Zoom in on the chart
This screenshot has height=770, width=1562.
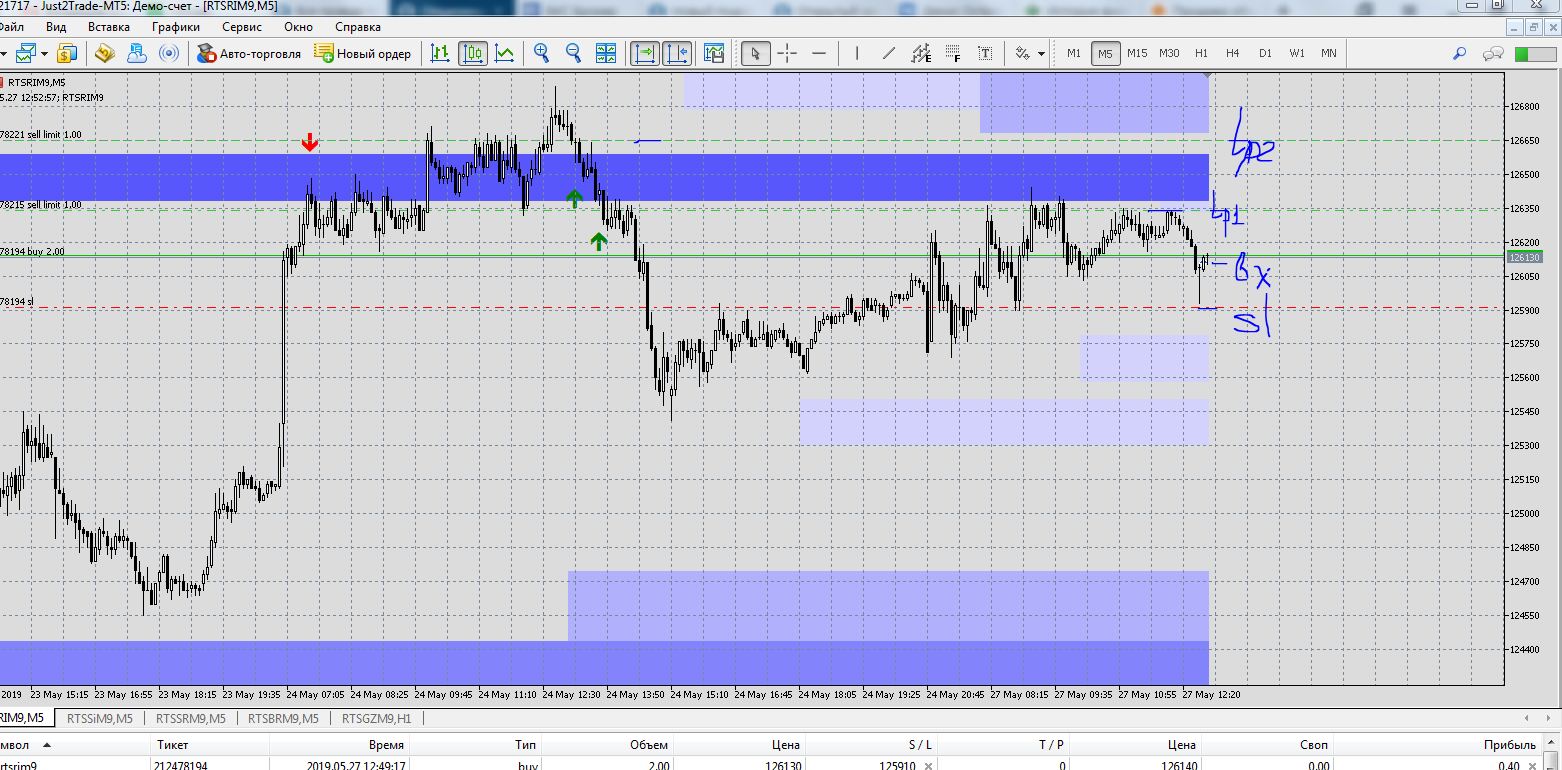[x=541, y=53]
